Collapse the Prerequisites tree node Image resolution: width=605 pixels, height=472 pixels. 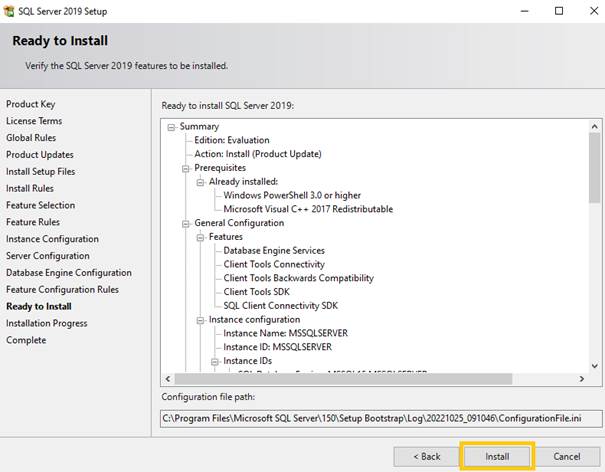click(185, 168)
